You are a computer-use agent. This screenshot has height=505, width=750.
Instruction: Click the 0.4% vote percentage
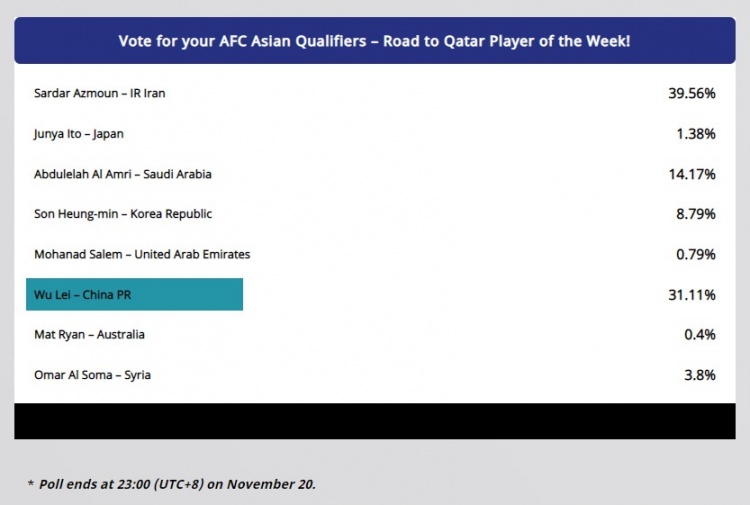(700, 335)
